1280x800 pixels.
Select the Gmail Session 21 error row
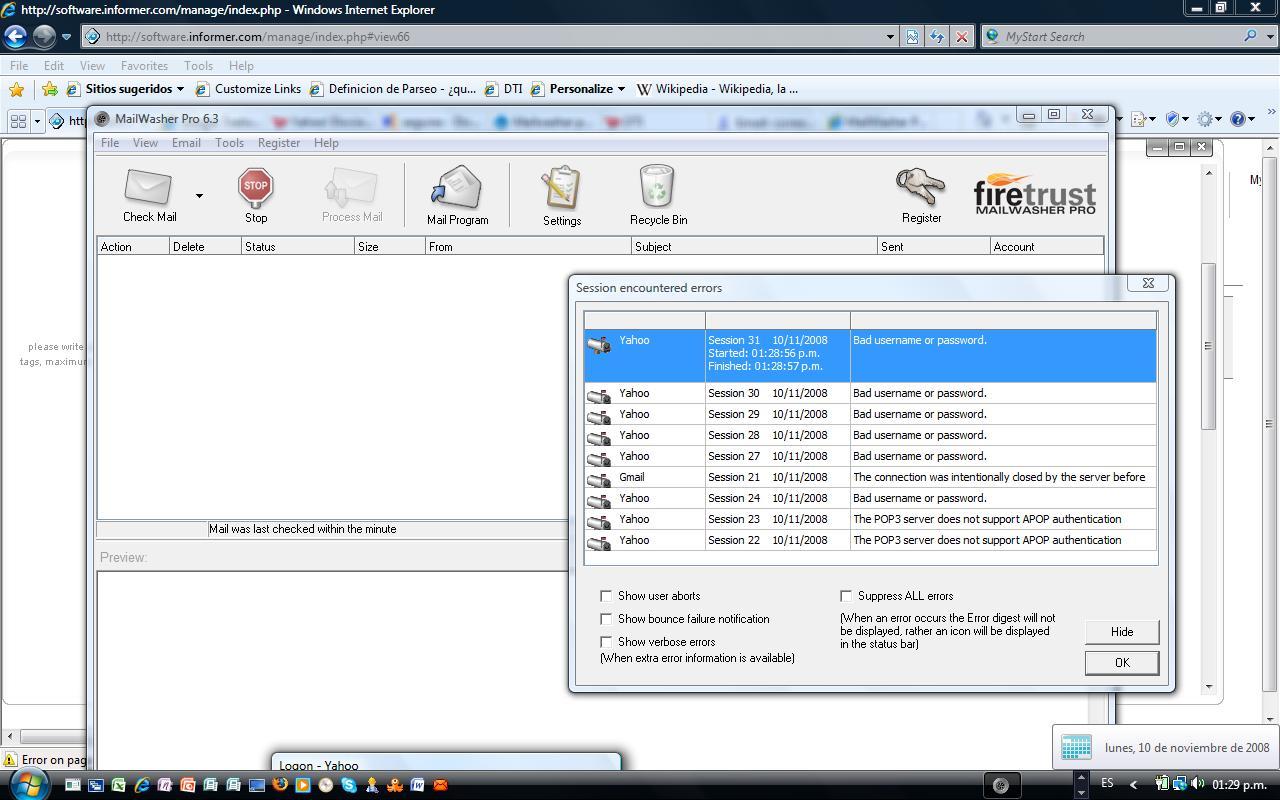tap(870, 477)
